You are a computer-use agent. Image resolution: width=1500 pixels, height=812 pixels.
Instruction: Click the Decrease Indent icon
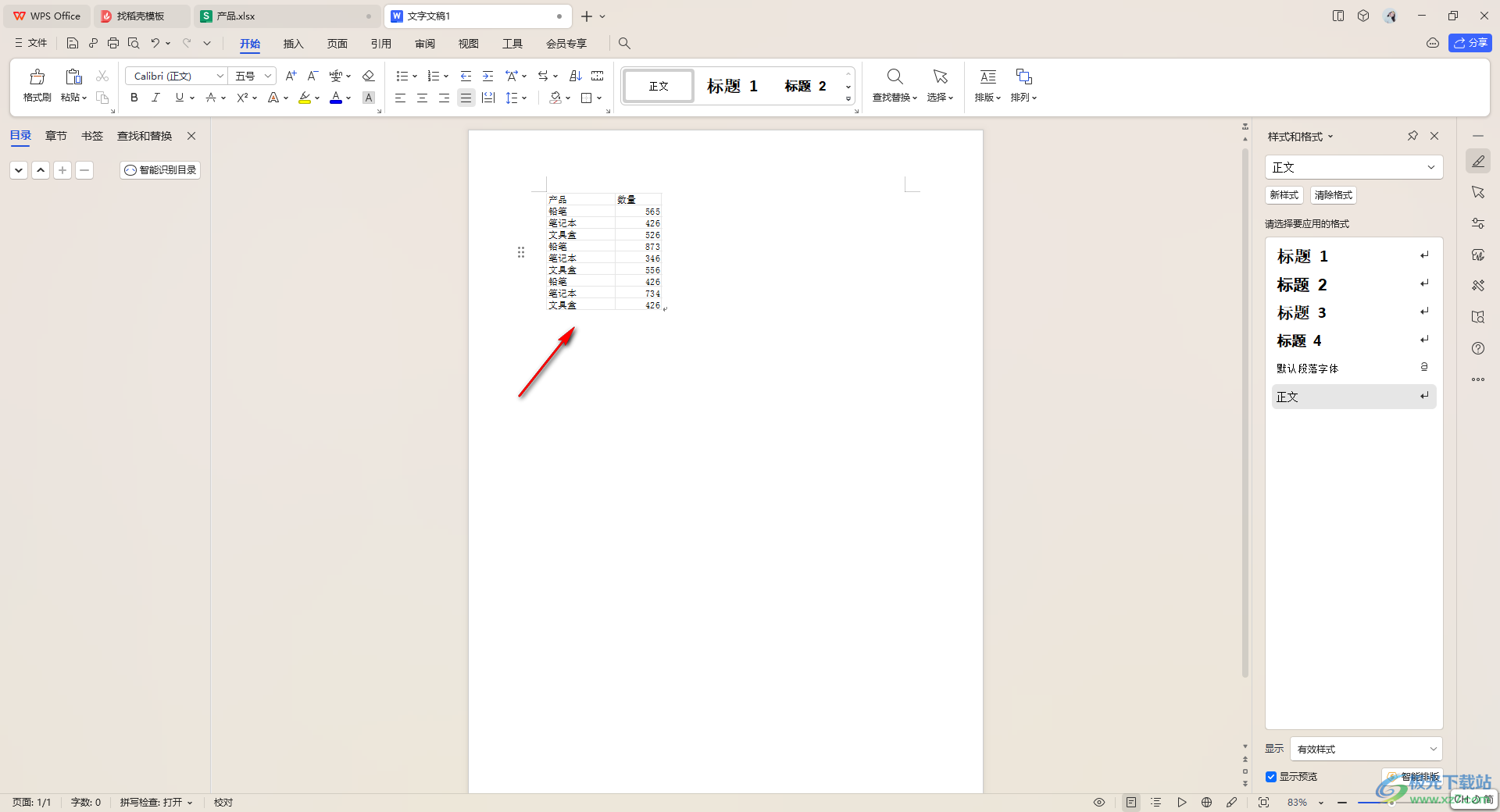[x=466, y=76]
